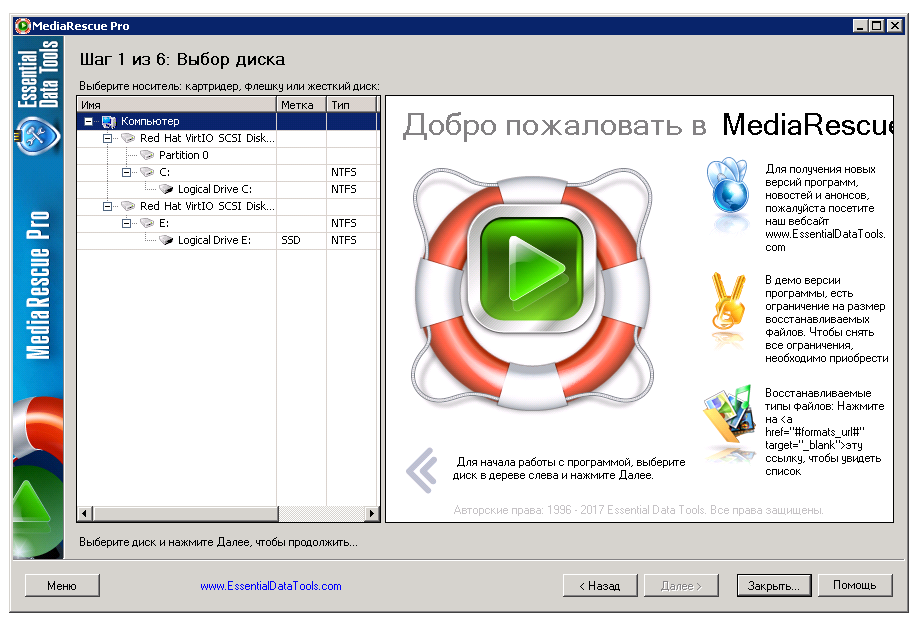The image size is (924, 631).
Task: Collapse the second Red Hat VirtIO SCSI Disk node
Action: [107, 207]
